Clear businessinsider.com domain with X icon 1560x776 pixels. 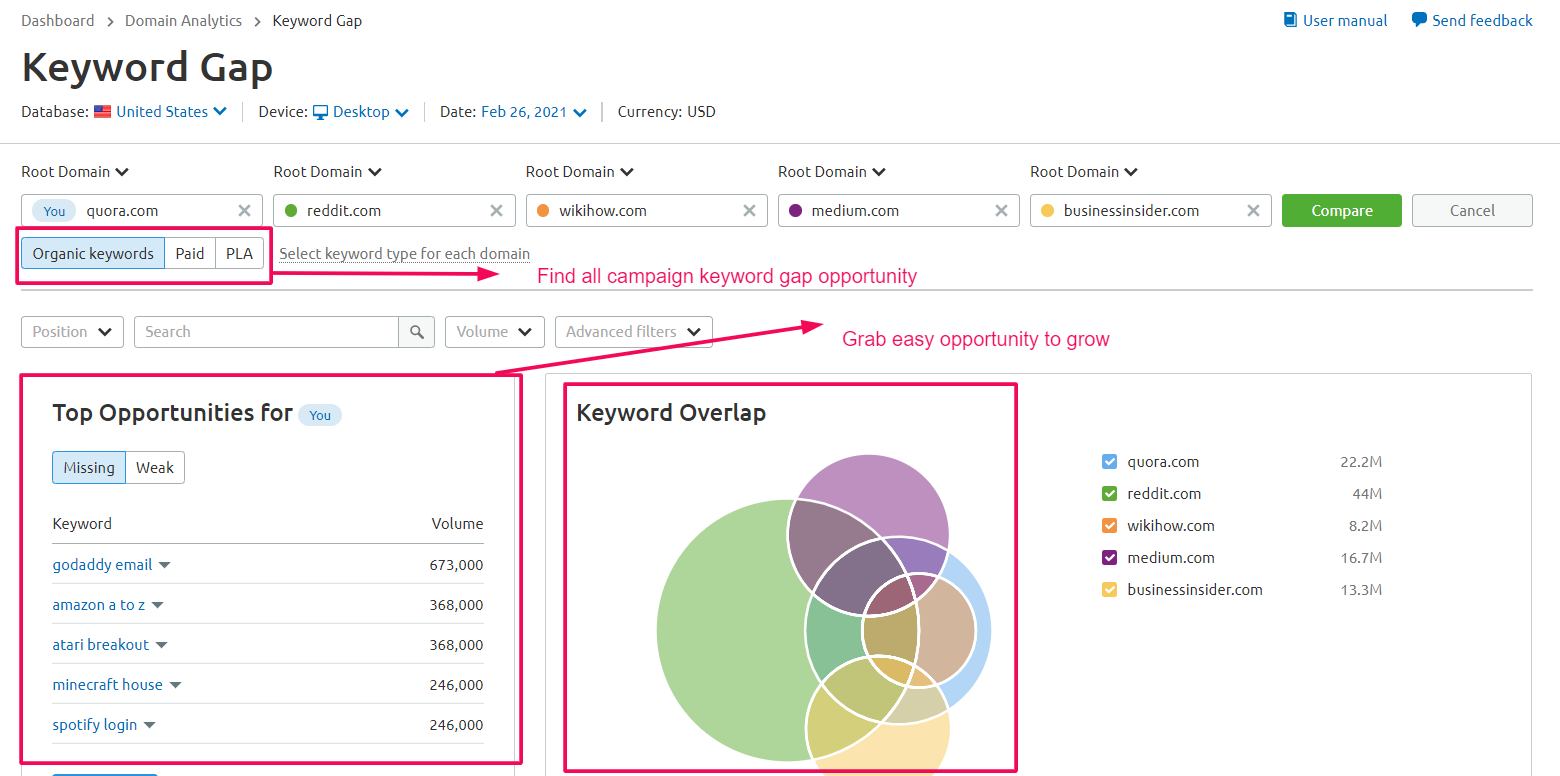[x=1253, y=211]
